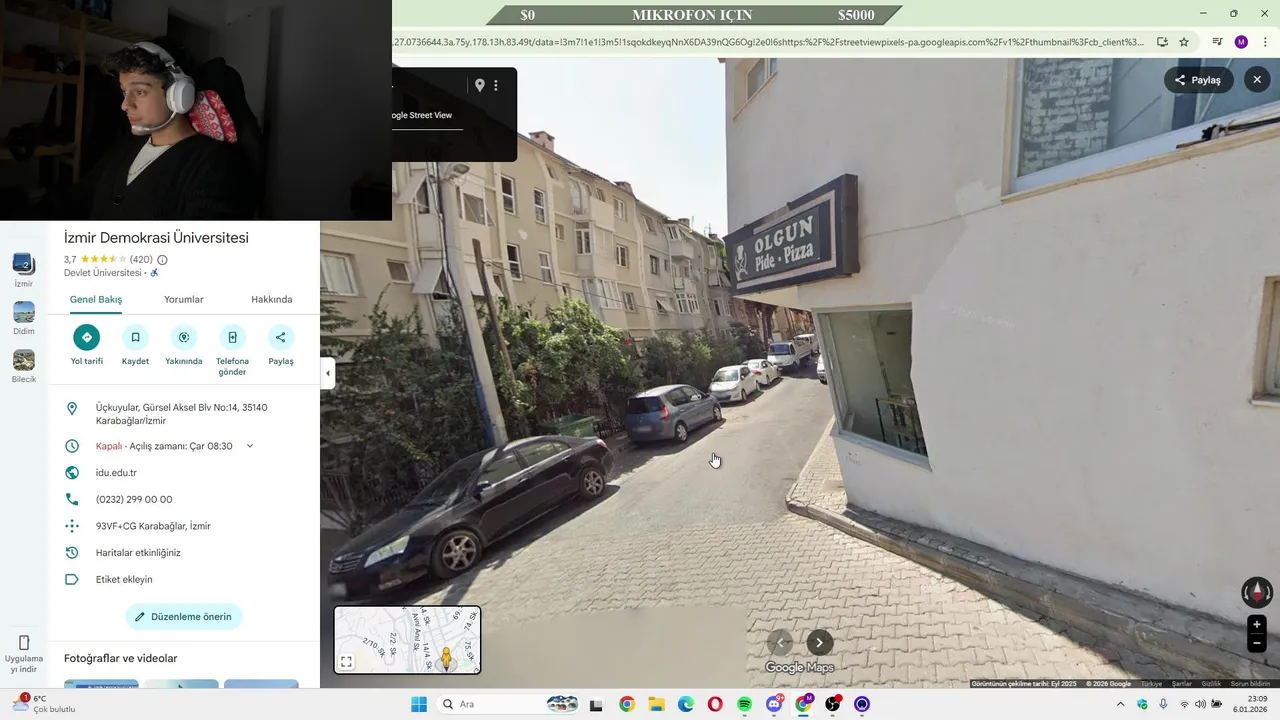Click the address Üçkuyular, Gürsel Aksel Blv
1280x720 pixels.
coord(182,414)
